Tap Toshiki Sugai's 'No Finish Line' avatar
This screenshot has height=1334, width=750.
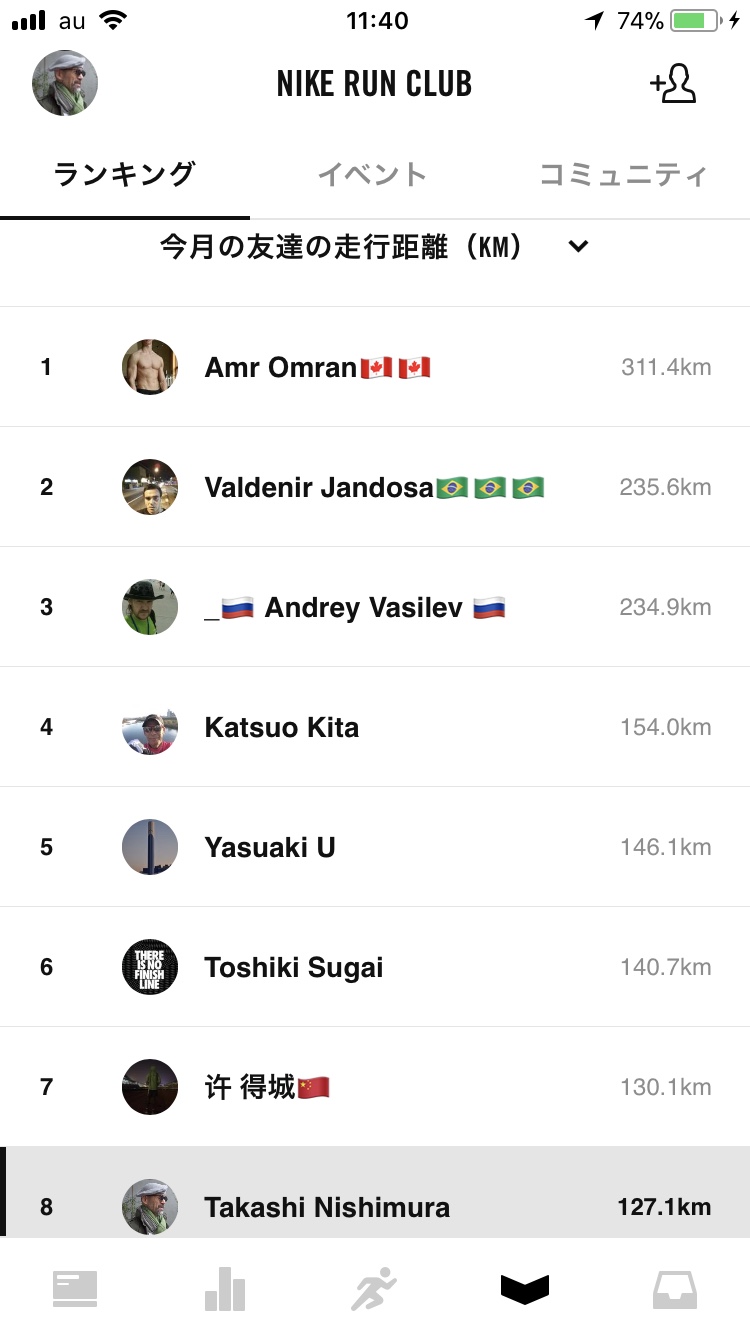[x=150, y=967]
